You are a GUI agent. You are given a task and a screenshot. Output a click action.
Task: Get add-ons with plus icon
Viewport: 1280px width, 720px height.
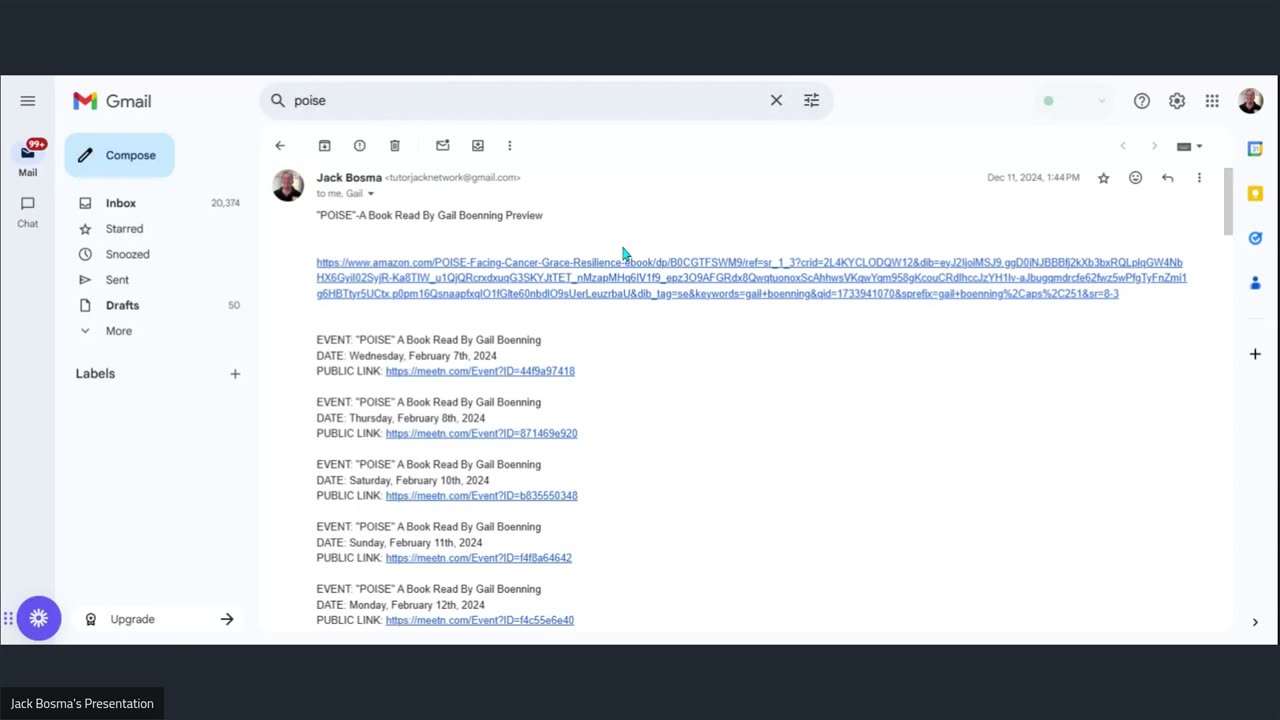coord(1255,354)
